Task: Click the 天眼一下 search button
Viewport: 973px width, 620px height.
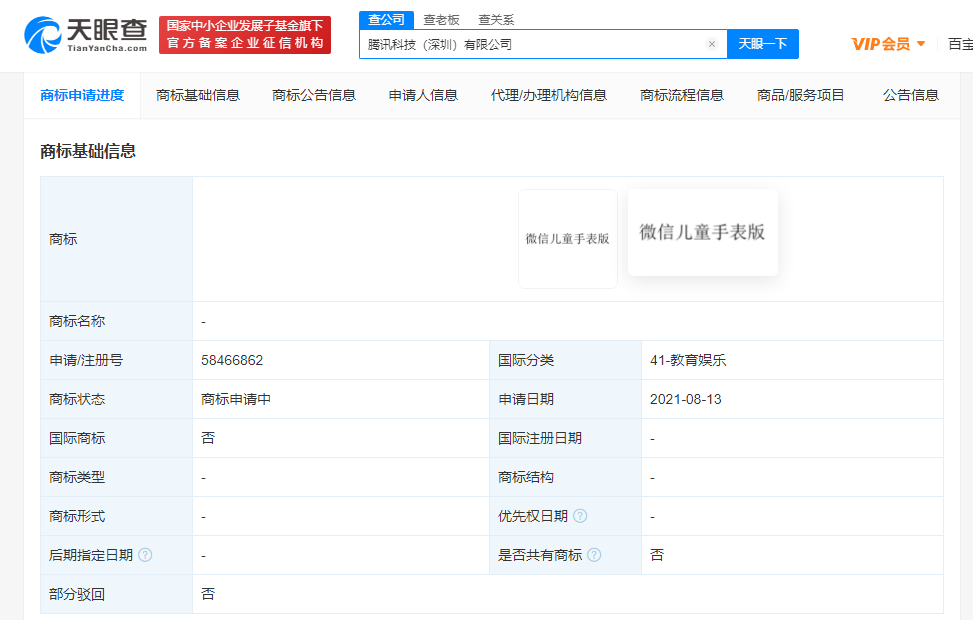Action: (x=763, y=44)
